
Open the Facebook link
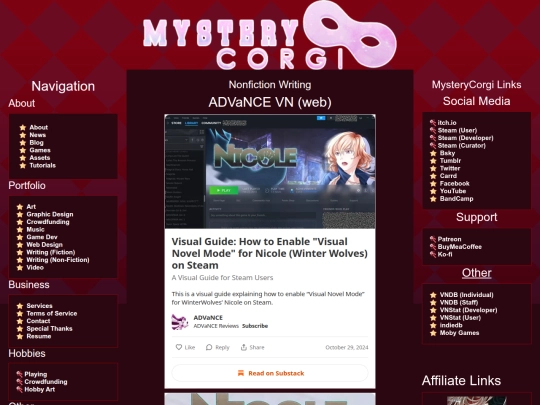[x=455, y=184]
